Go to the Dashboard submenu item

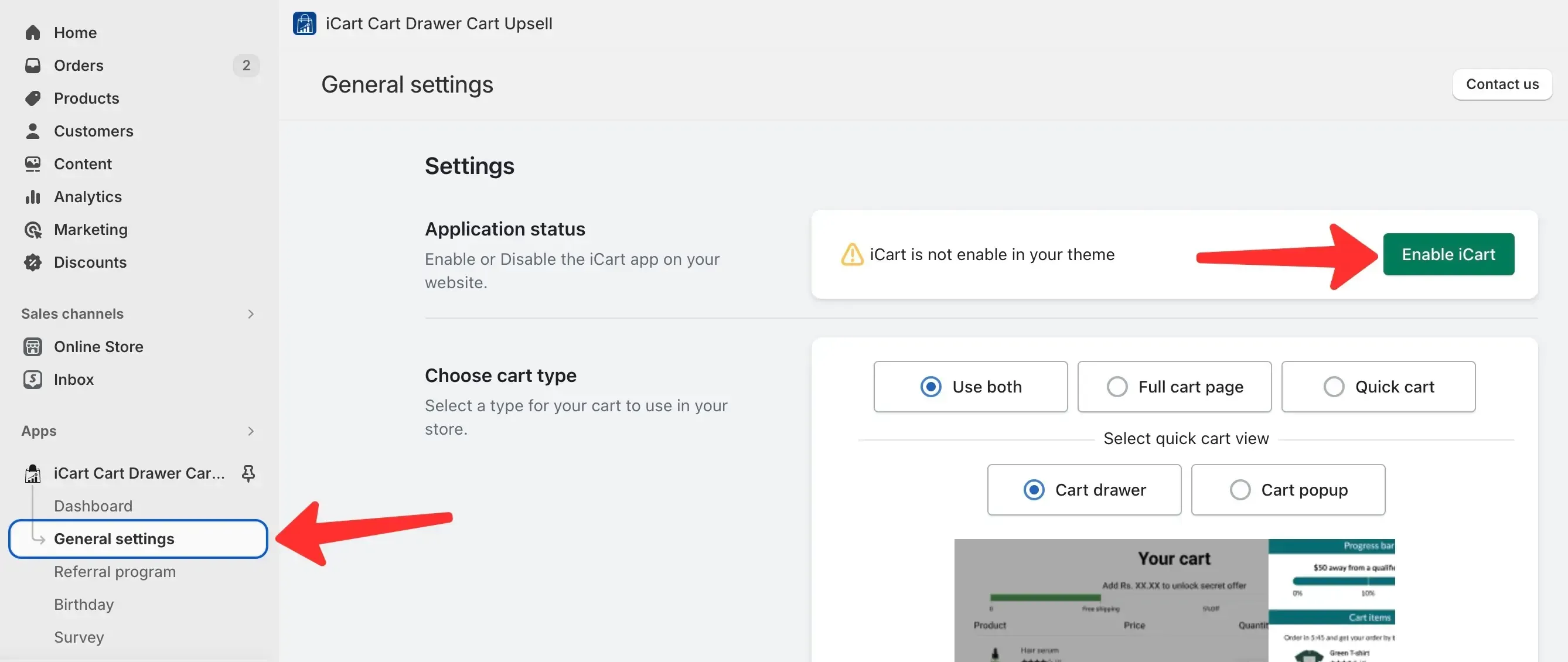pyautogui.click(x=93, y=506)
